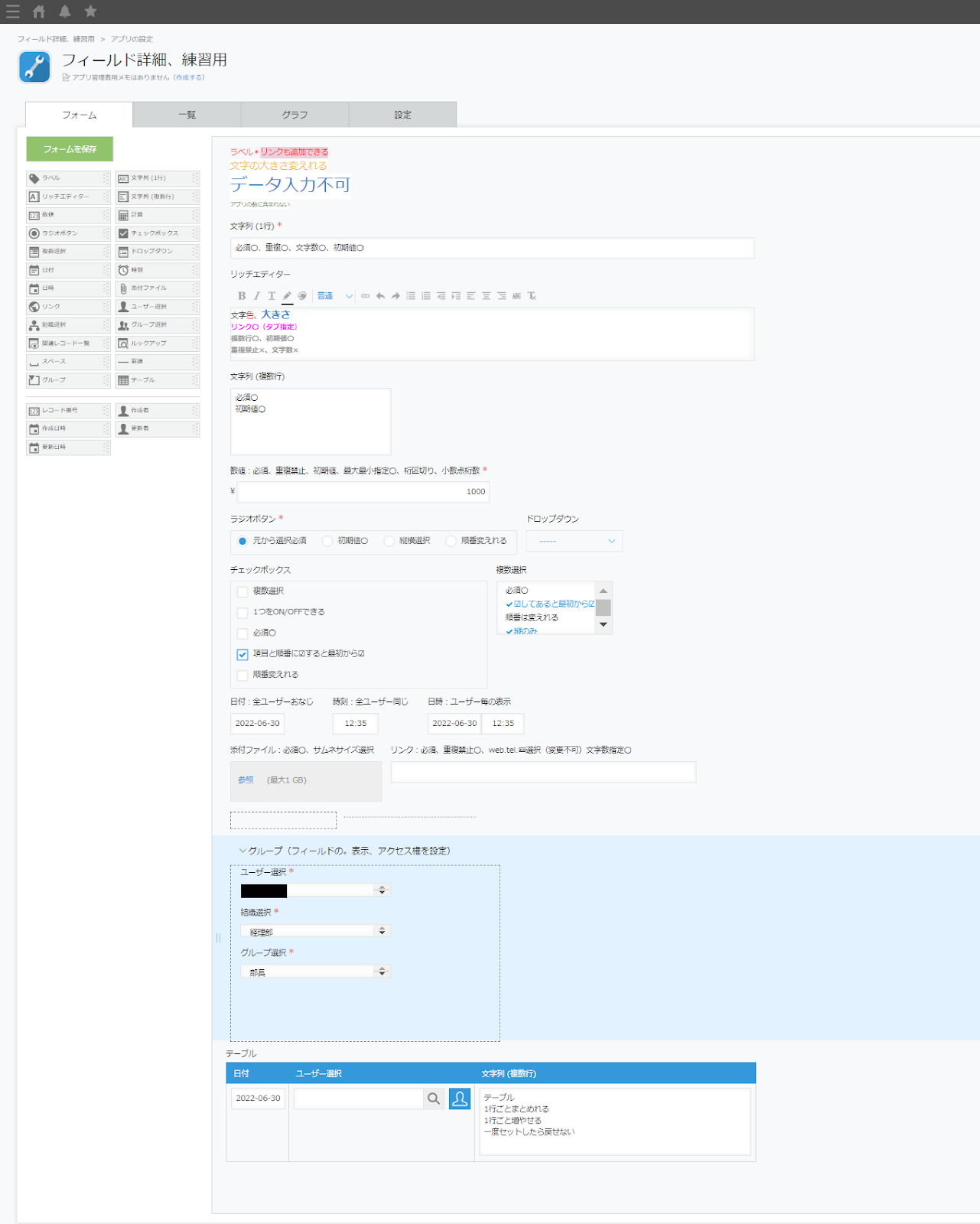The image size is (980, 1224).
Task: Click the undo arrow in rich editor toolbar
Action: [x=380, y=296]
